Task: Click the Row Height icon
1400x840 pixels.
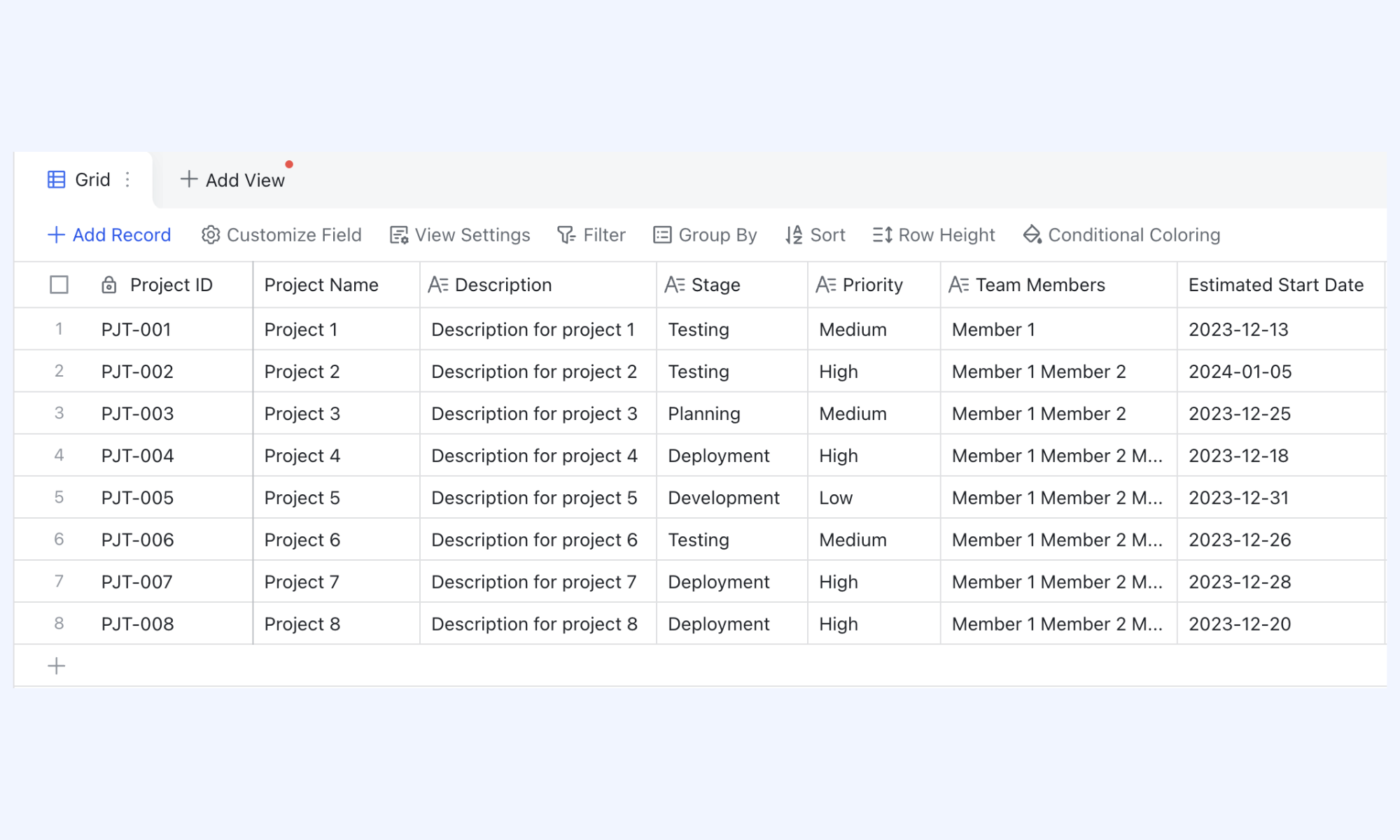Action: [x=882, y=235]
